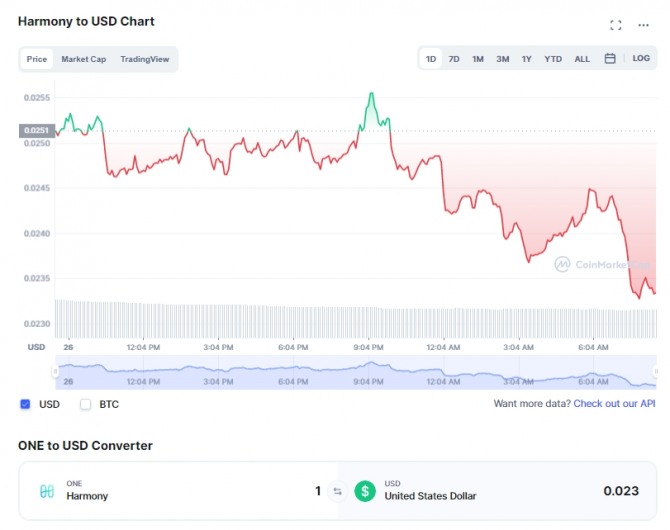Click right handle of range selector
Viewport: 670px width, 530px height.
[x=657, y=372]
